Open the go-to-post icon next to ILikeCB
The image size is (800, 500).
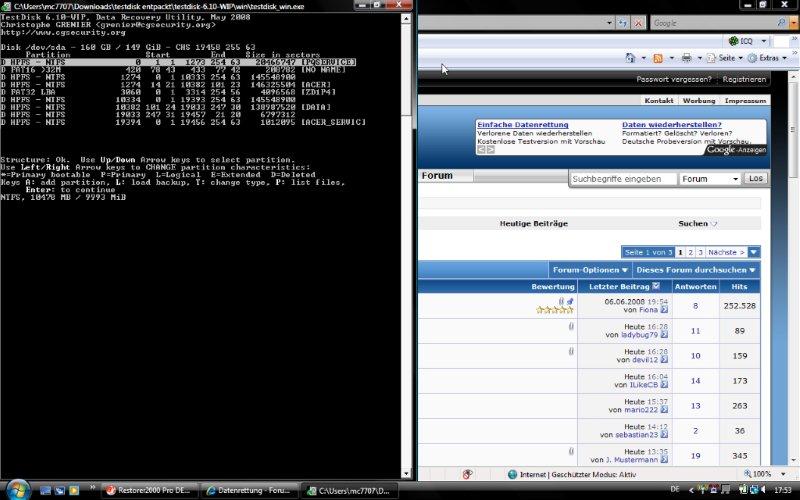(x=664, y=385)
